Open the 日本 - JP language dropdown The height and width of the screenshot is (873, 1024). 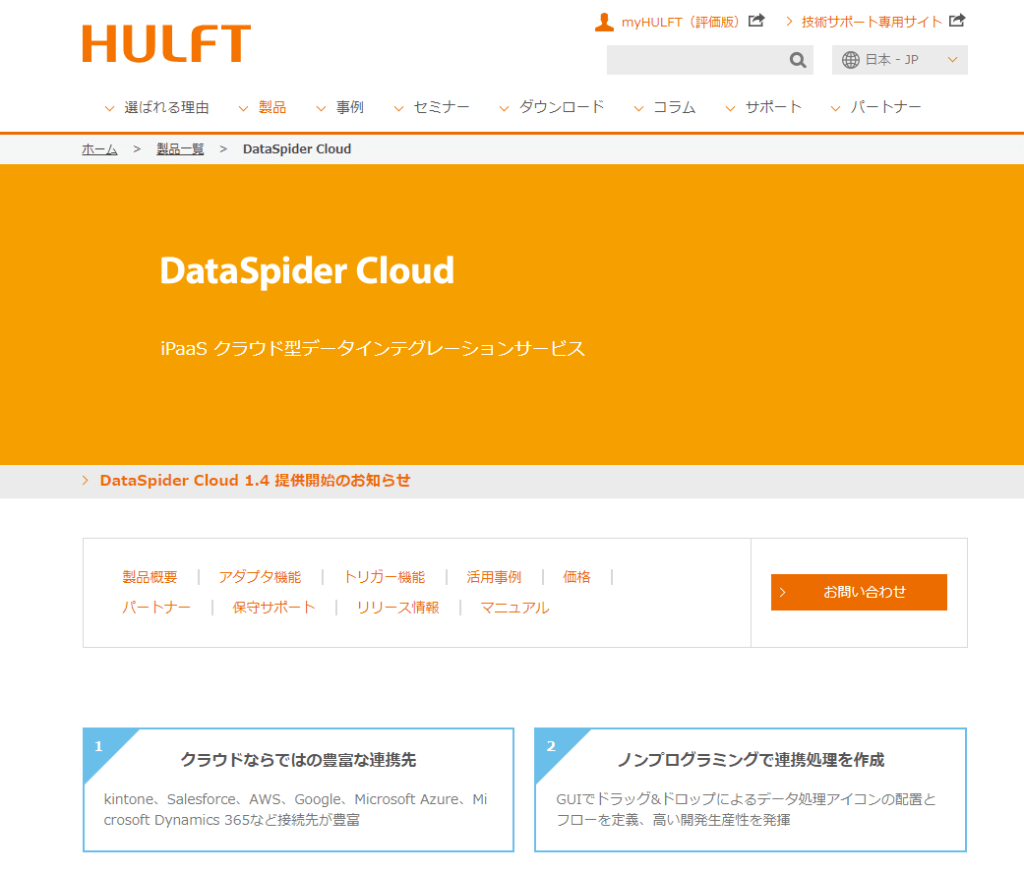click(x=899, y=60)
